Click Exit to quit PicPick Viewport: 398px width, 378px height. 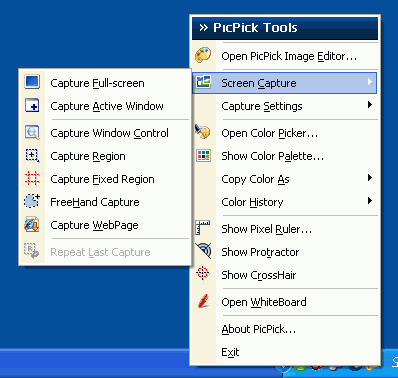coord(285,352)
